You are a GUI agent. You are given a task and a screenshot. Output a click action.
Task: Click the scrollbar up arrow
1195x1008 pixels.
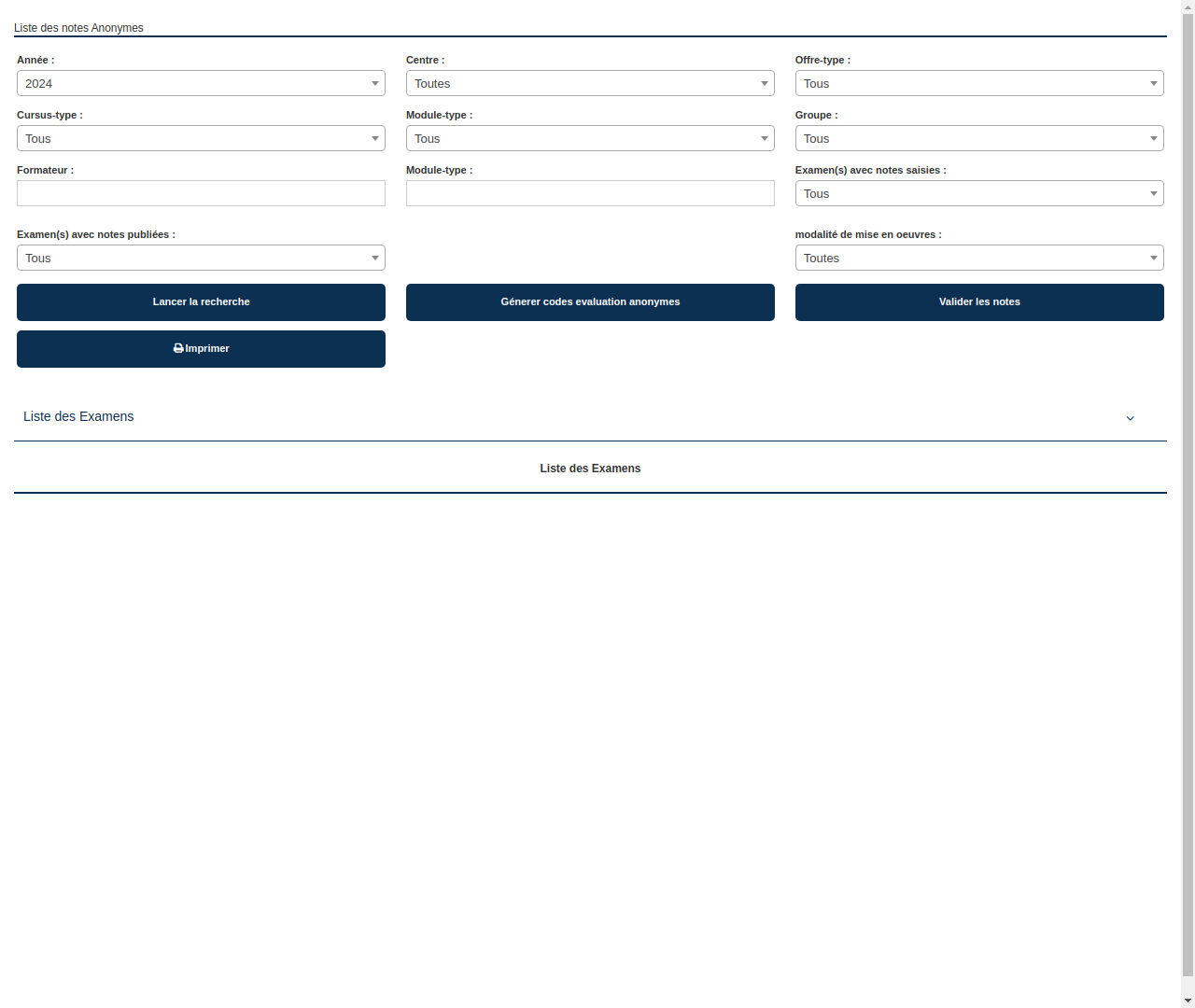coord(1188,7)
